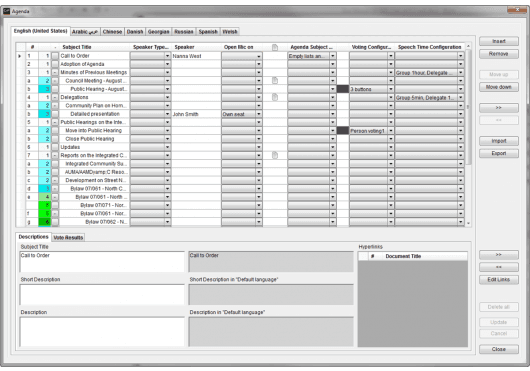The height and width of the screenshot is (371, 530).
Task: Open Open Mic on dropdown for Call to Order
Action: pos(259,56)
